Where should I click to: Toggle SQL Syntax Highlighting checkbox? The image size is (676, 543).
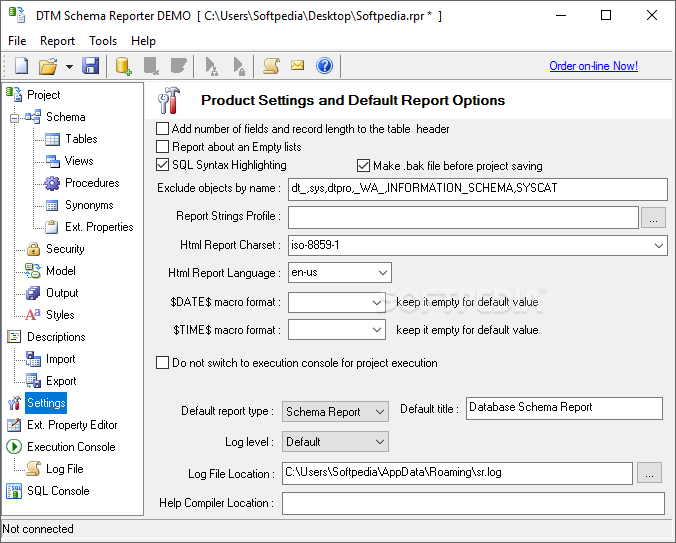point(163,165)
